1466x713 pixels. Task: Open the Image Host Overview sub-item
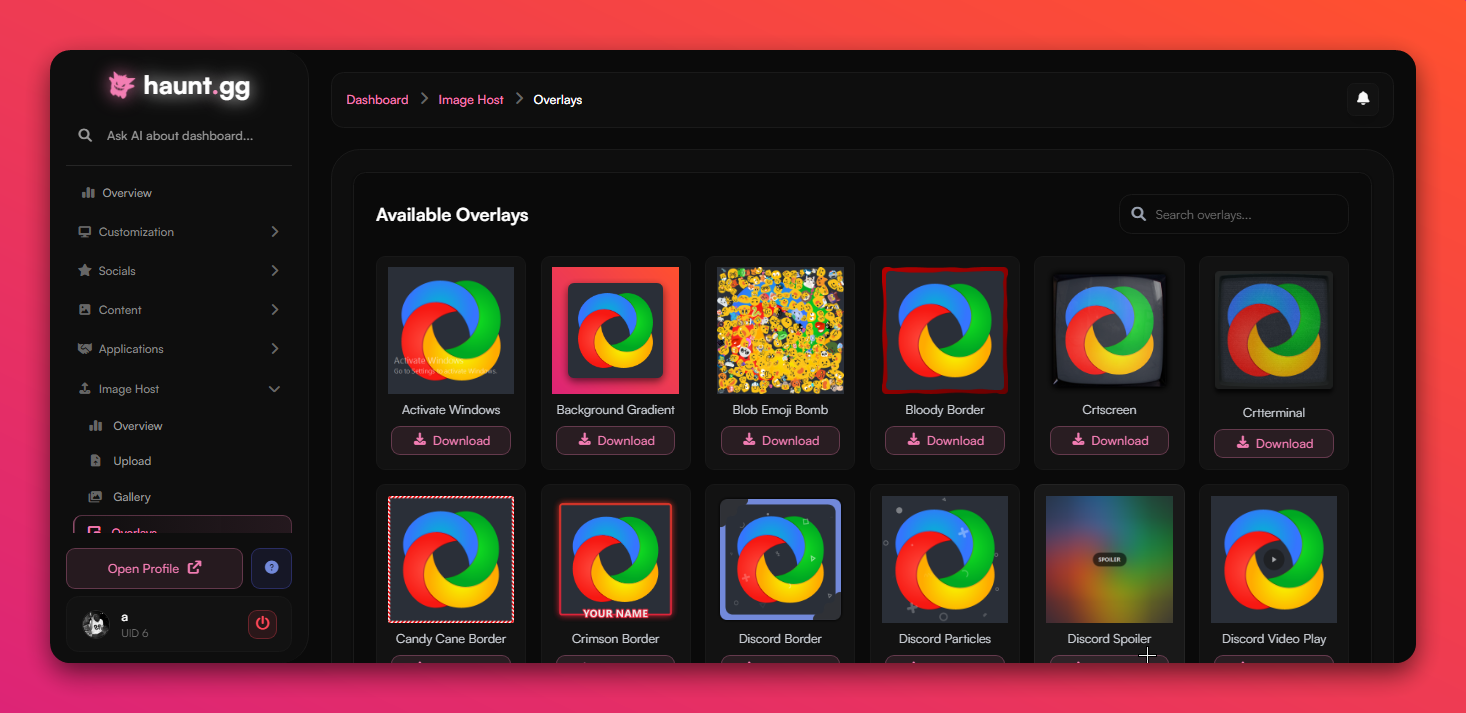click(182, 426)
